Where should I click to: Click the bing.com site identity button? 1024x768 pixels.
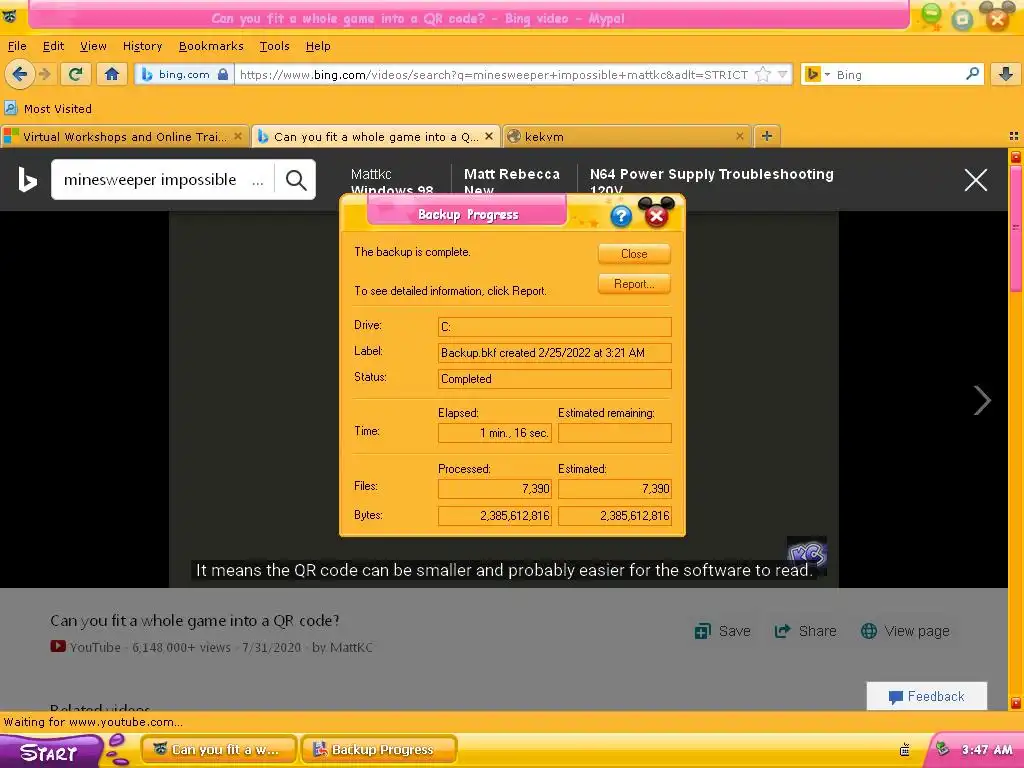[184, 74]
